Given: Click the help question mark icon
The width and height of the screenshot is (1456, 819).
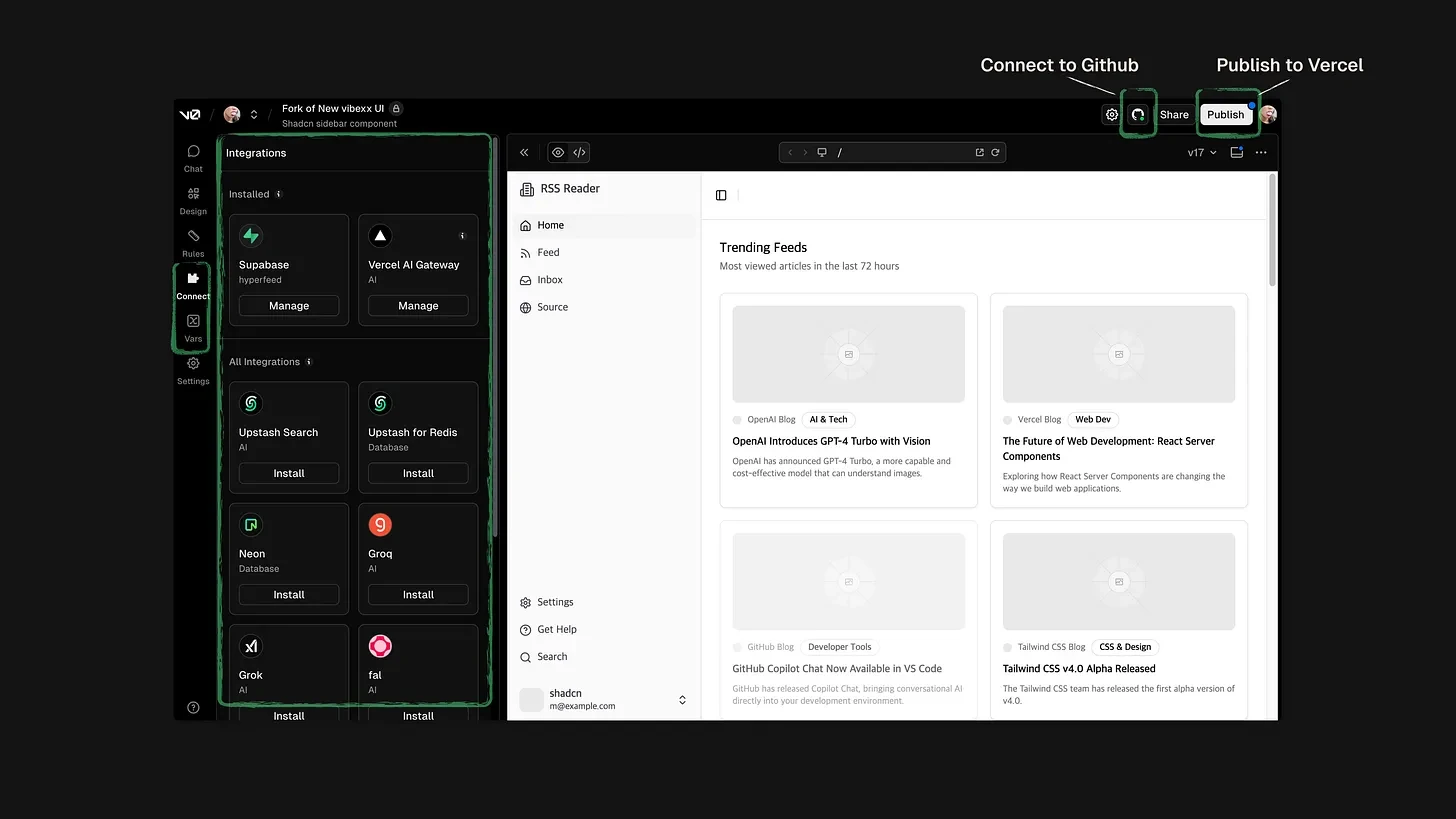Looking at the screenshot, I should (x=193, y=707).
